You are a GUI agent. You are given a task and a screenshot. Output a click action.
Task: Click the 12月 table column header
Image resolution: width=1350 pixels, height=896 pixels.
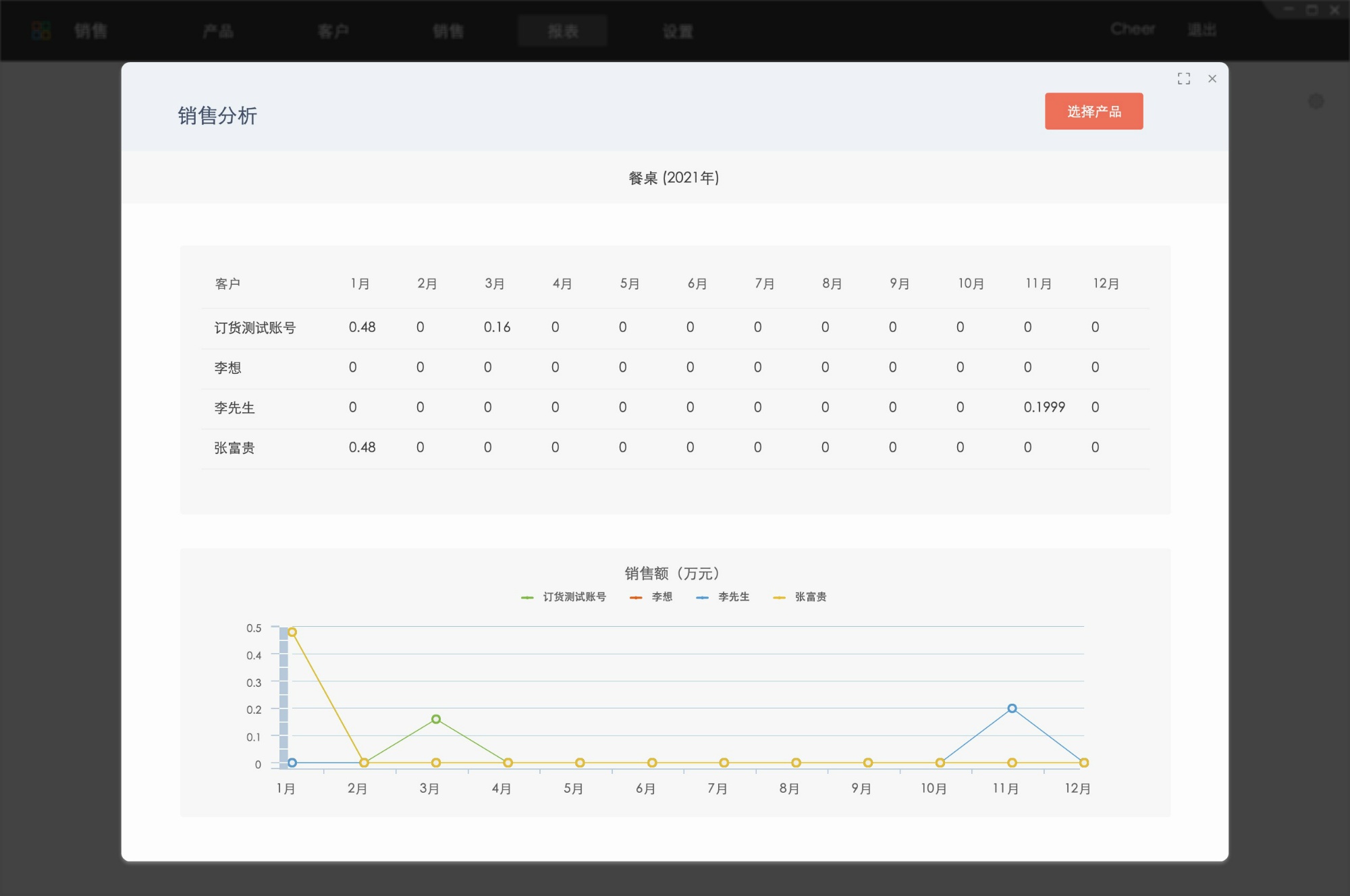click(x=1106, y=284)
